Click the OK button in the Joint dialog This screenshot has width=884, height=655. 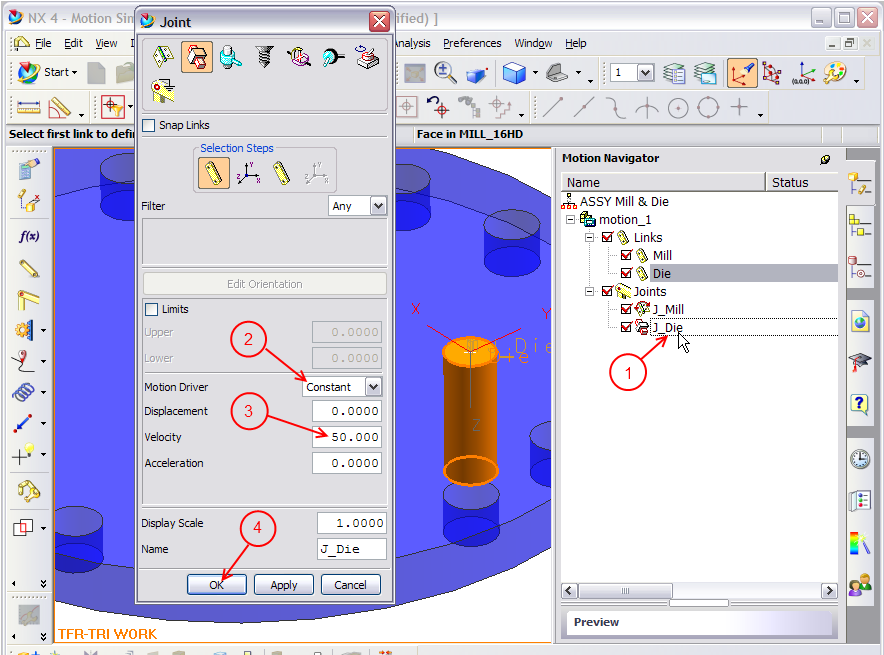pyautogui.click(x=216, y=584)
